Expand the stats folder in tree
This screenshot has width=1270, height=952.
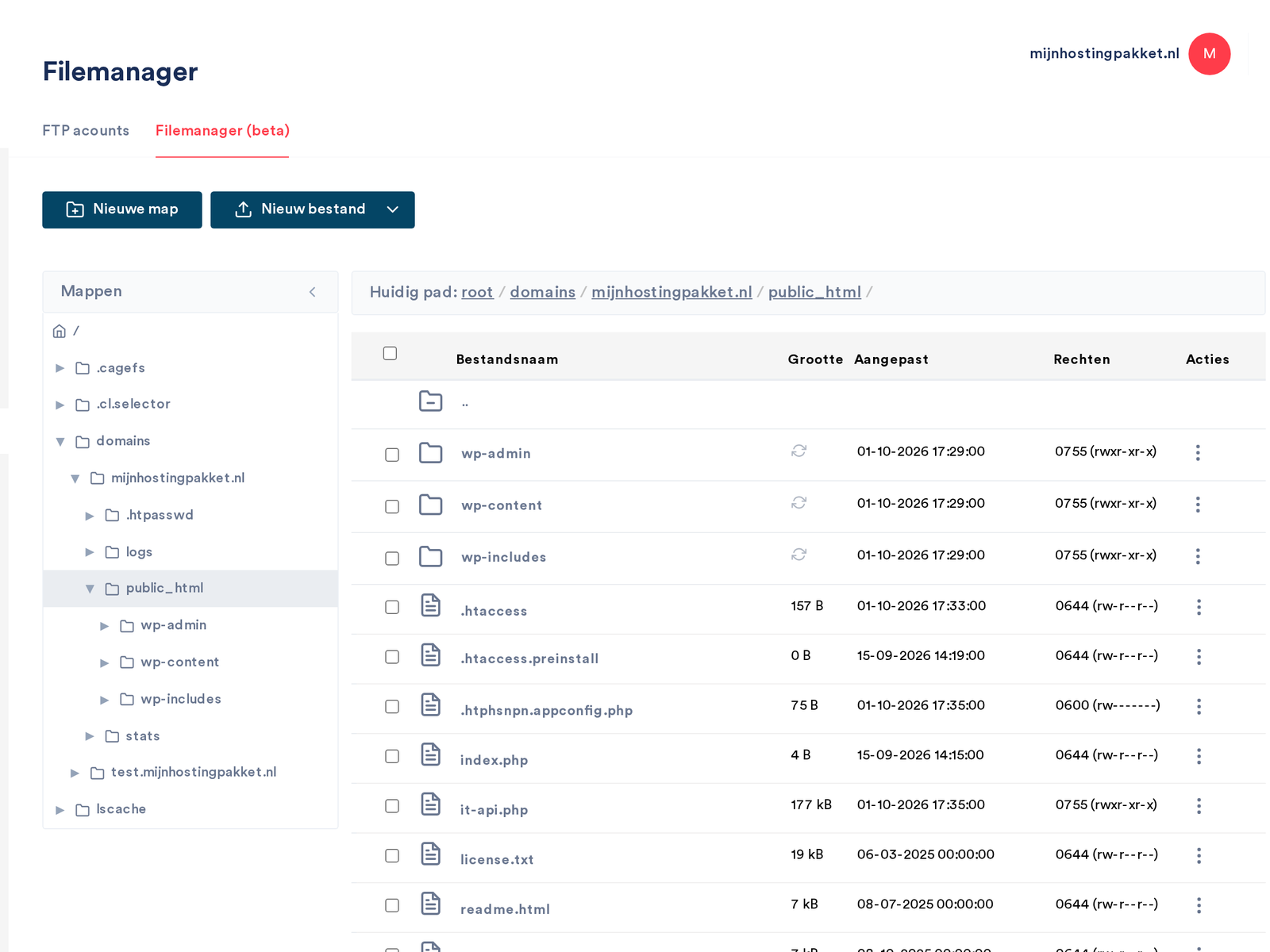(90, 736)
